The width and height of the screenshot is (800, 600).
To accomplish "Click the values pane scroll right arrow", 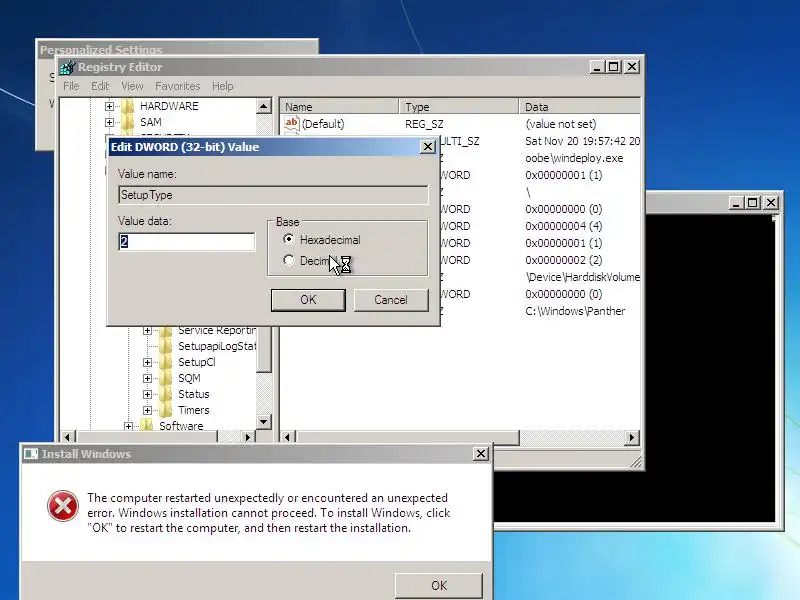I will 632,437.
